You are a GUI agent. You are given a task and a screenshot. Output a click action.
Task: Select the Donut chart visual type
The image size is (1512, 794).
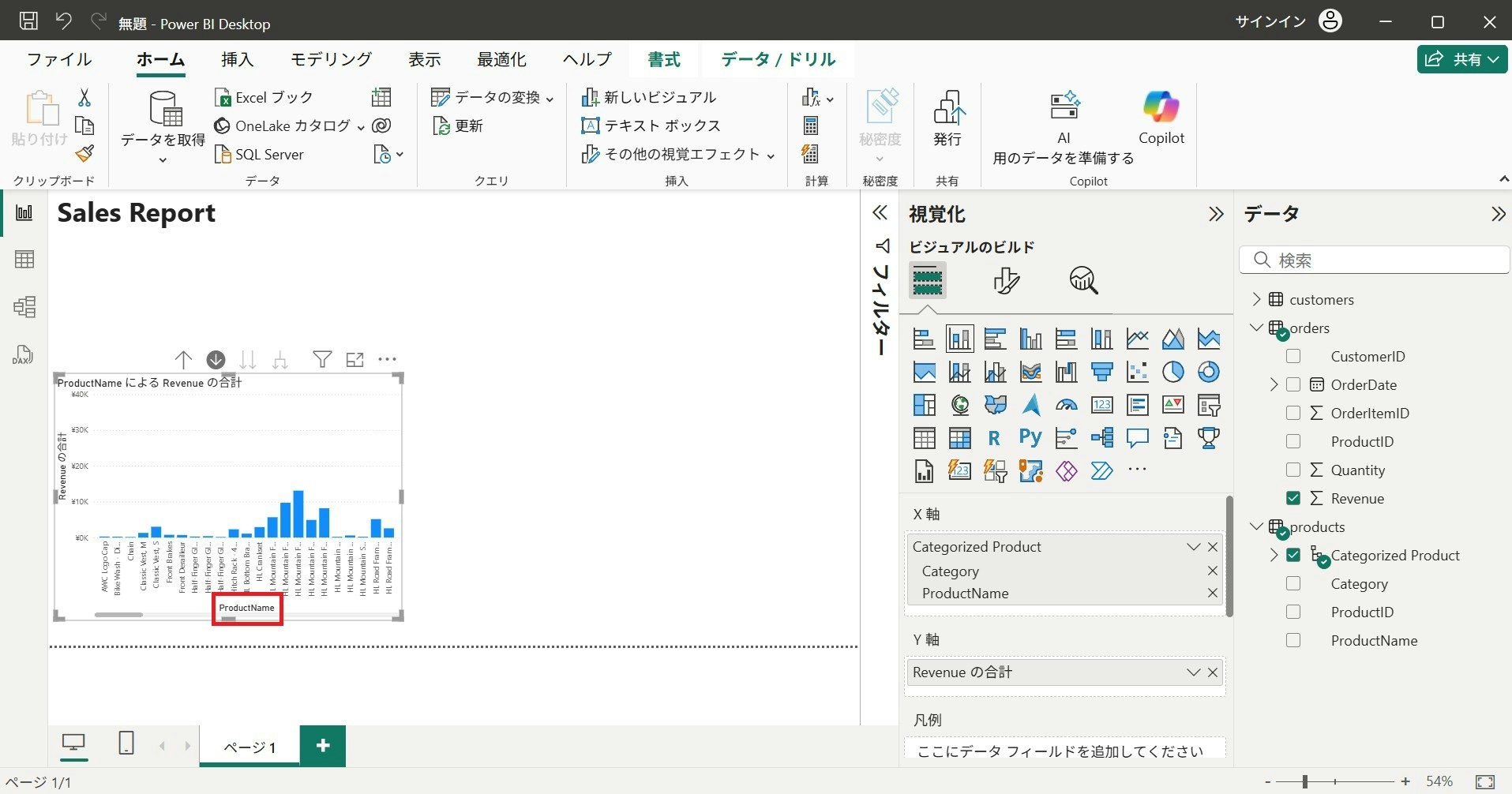click(x=1209, y=372)
